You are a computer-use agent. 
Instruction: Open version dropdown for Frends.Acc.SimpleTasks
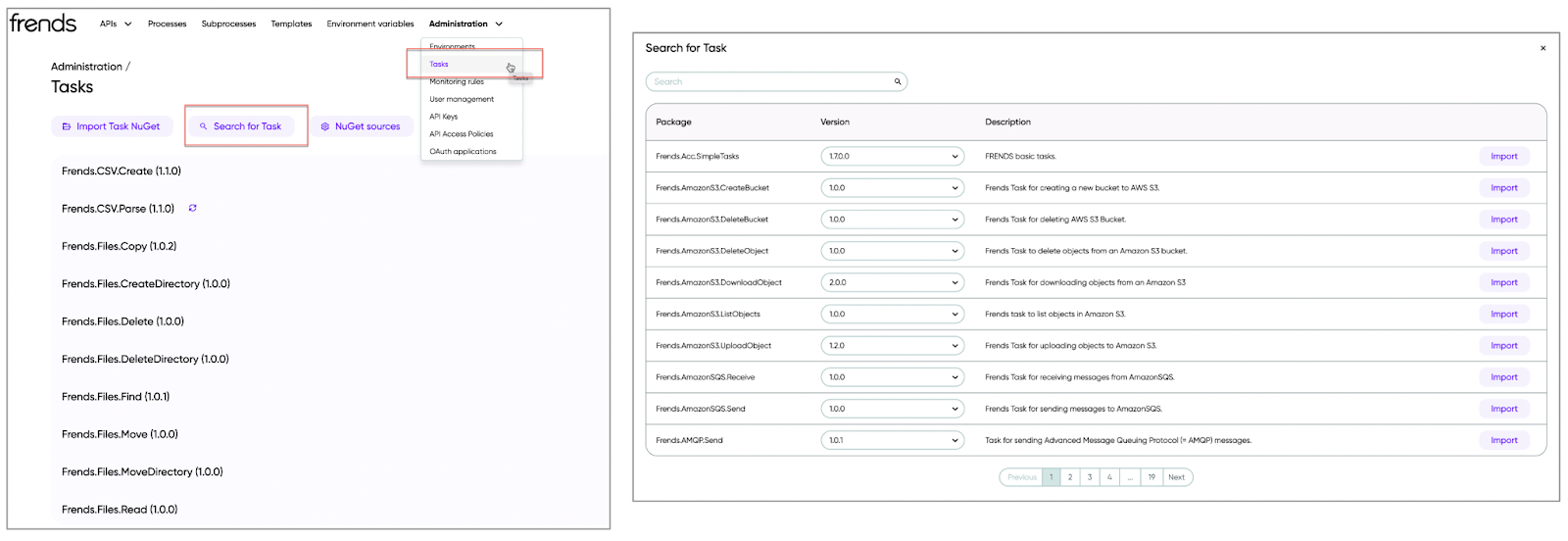pyautogui.click(x=892, y=156)
